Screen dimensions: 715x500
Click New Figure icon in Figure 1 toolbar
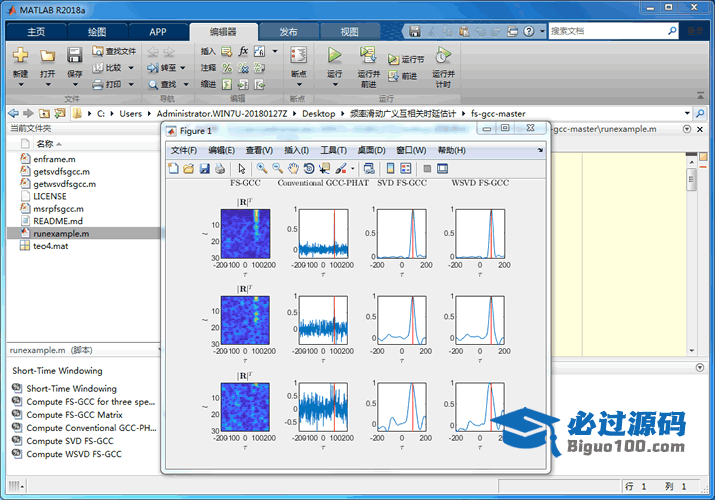[x=173, y=169]
